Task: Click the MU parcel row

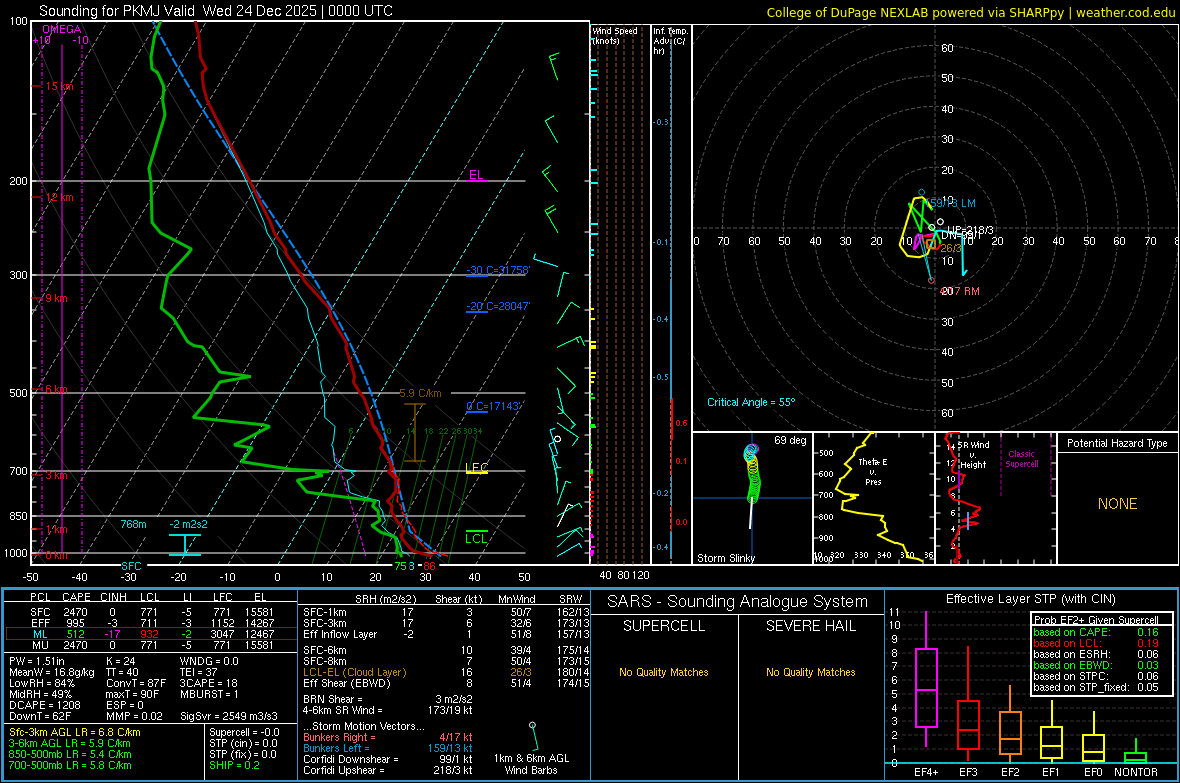Action: click(x=150, y=645)
